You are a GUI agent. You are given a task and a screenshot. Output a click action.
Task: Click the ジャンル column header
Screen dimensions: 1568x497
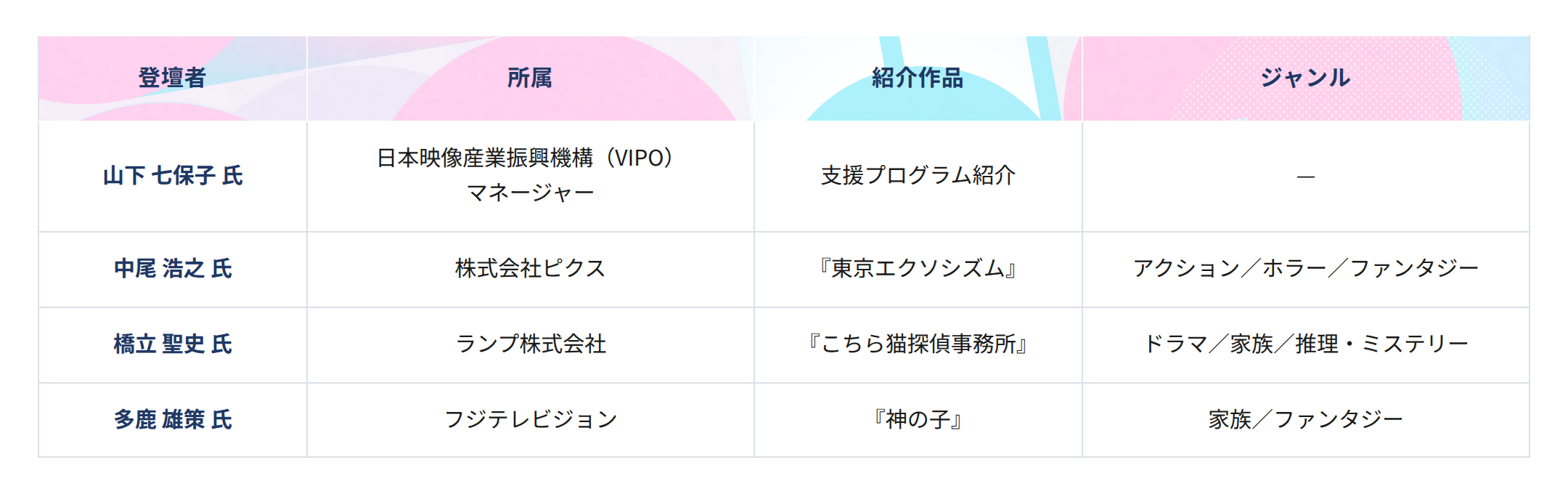(1305, 78)
